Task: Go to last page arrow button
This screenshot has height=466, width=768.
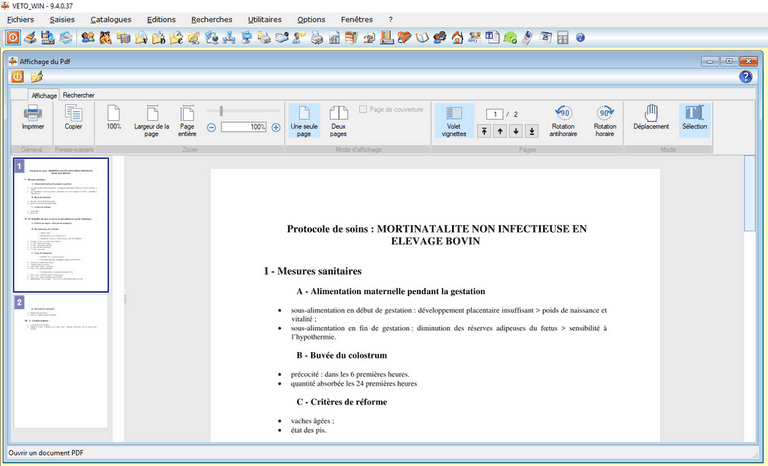Action: pos(531,131)
